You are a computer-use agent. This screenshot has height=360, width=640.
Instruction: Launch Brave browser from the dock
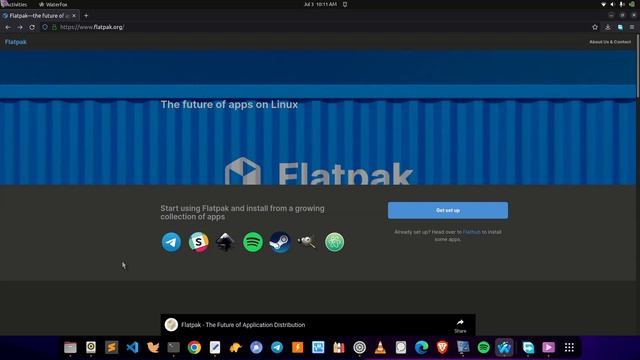[442, 347]
